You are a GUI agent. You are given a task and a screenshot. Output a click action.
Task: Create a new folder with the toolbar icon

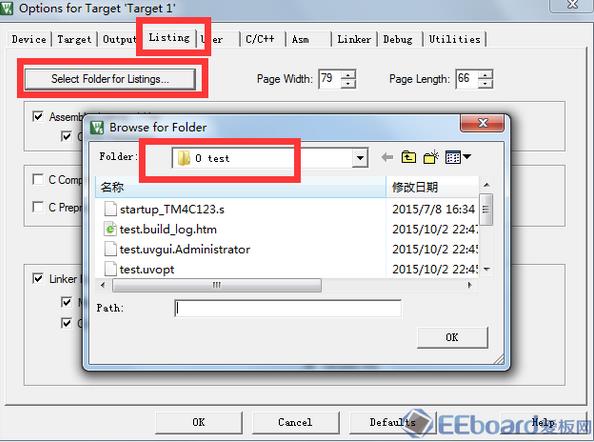[431, 157]
